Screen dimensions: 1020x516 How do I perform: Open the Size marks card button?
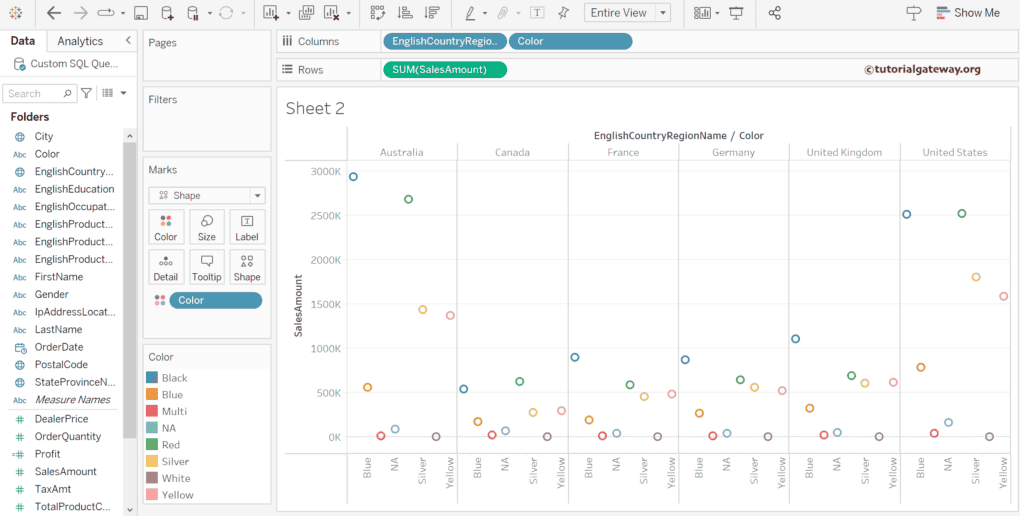click(x=206, y=227)
